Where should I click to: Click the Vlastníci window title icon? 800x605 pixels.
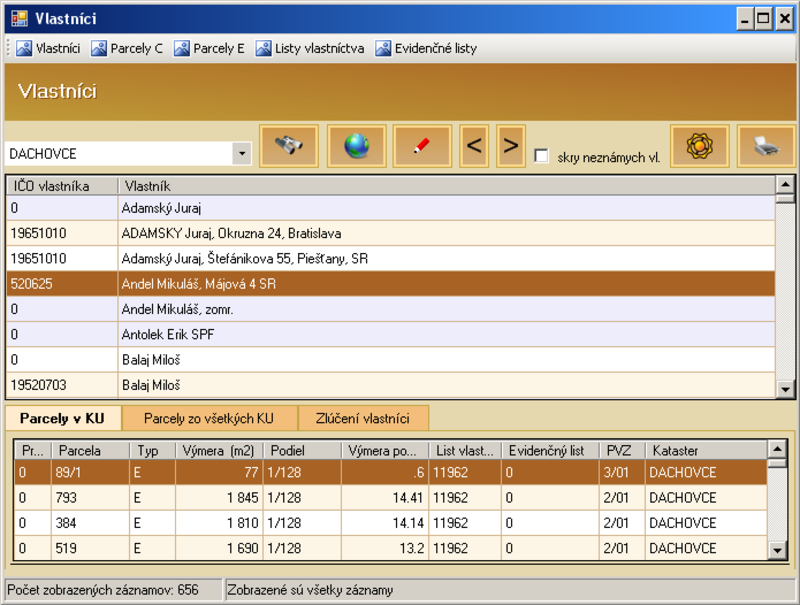click(x=19, y=19)
